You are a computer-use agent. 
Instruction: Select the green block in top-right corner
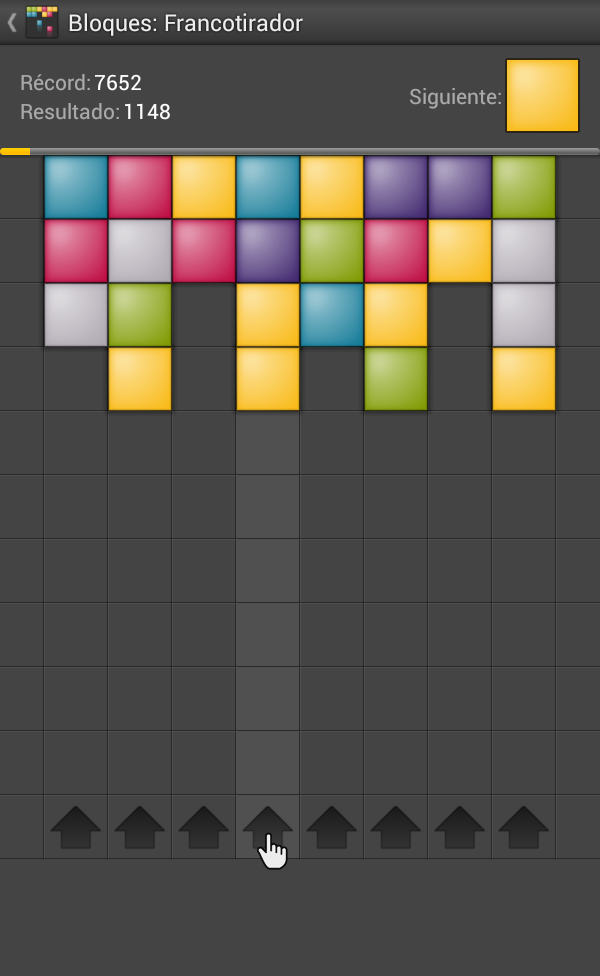(524, 187)
